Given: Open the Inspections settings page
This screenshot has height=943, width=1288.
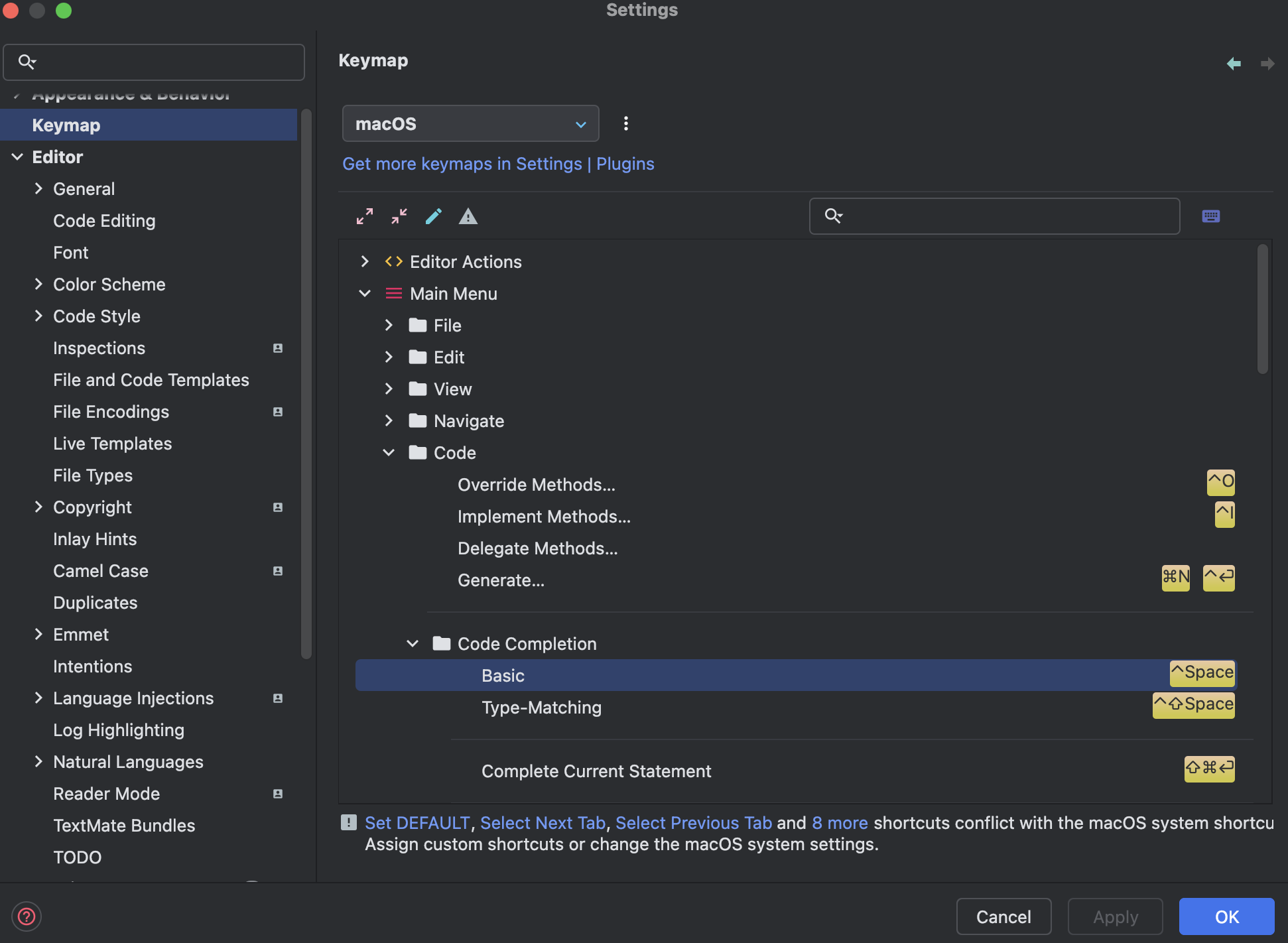Looking at the screenshot, I should pyautogui.click(x=99, y=348).
